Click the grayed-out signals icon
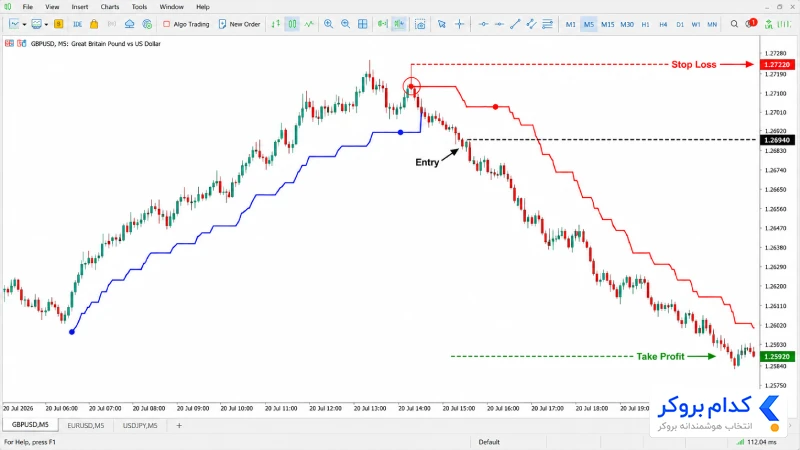The image size is (800, 450). (112, 24)
